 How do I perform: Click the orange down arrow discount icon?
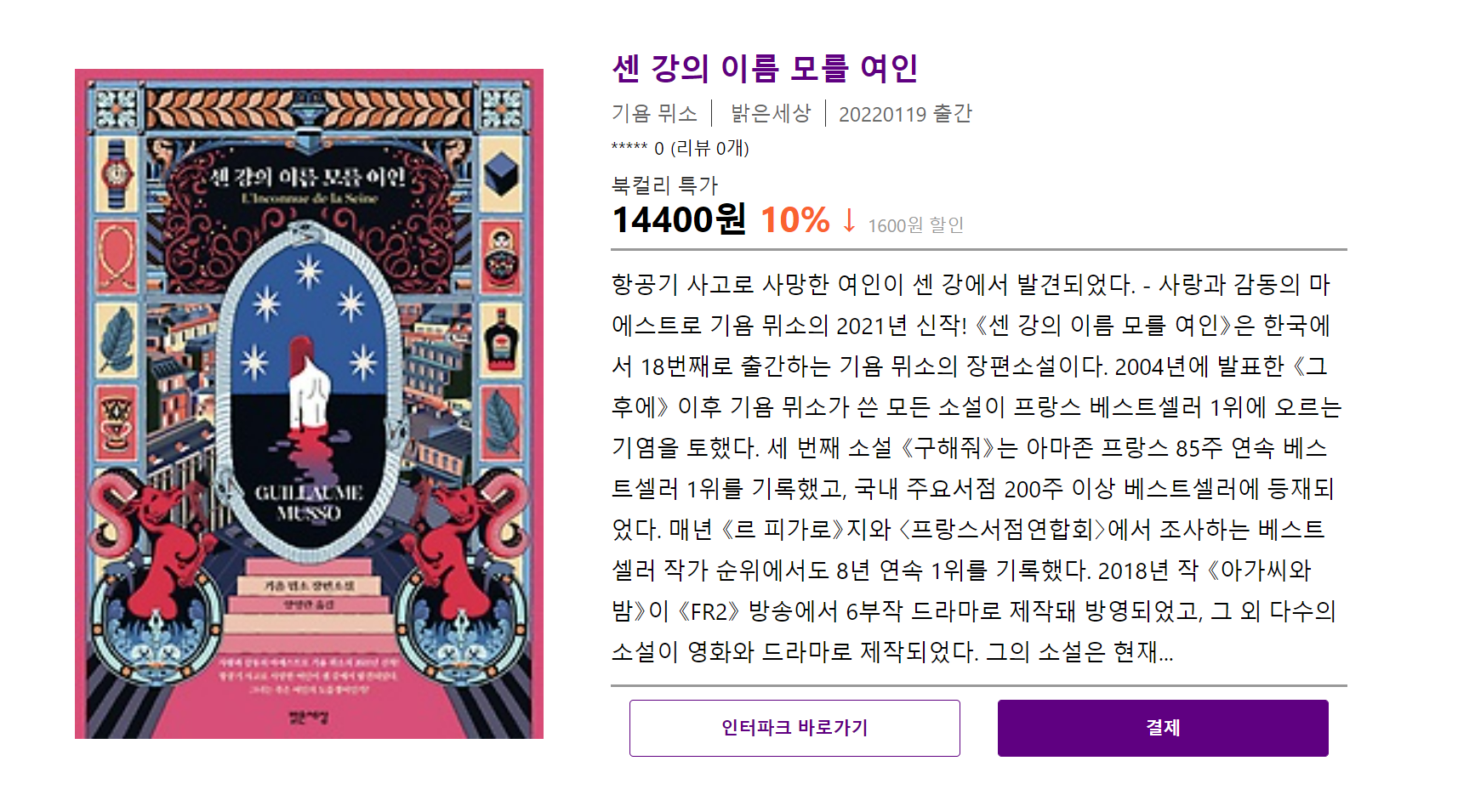point(849,220)
